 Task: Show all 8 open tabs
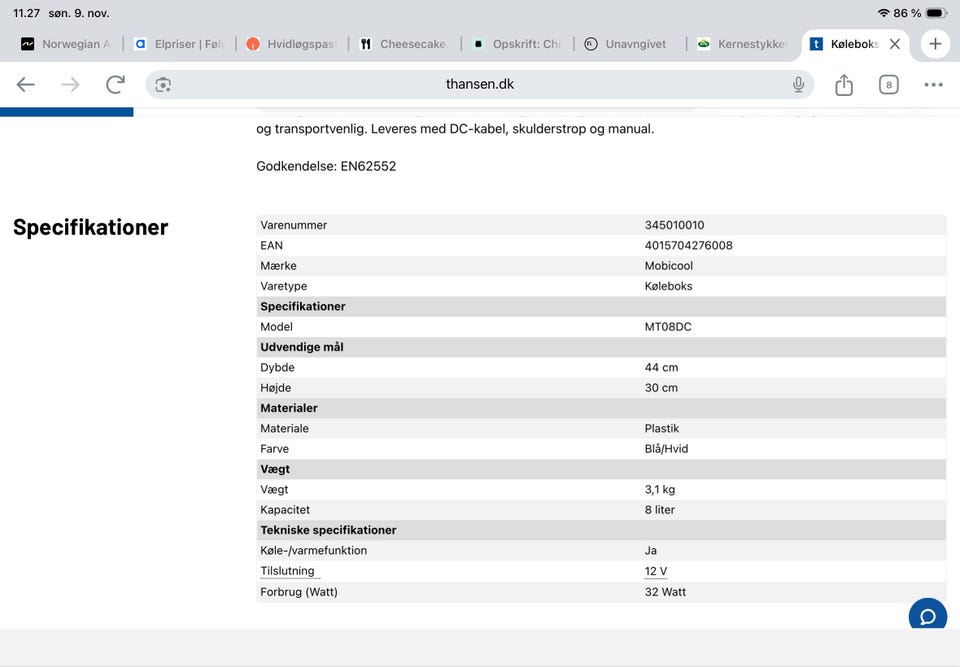coord(888,85)
